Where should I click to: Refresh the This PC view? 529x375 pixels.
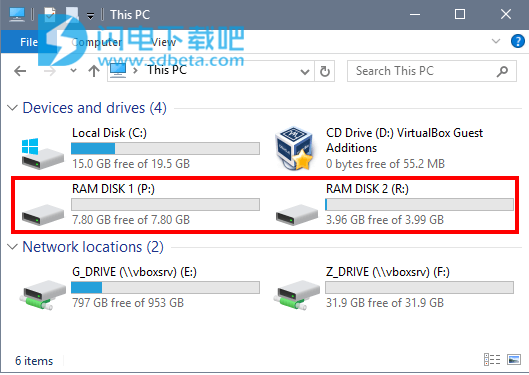tap(325, 71)
